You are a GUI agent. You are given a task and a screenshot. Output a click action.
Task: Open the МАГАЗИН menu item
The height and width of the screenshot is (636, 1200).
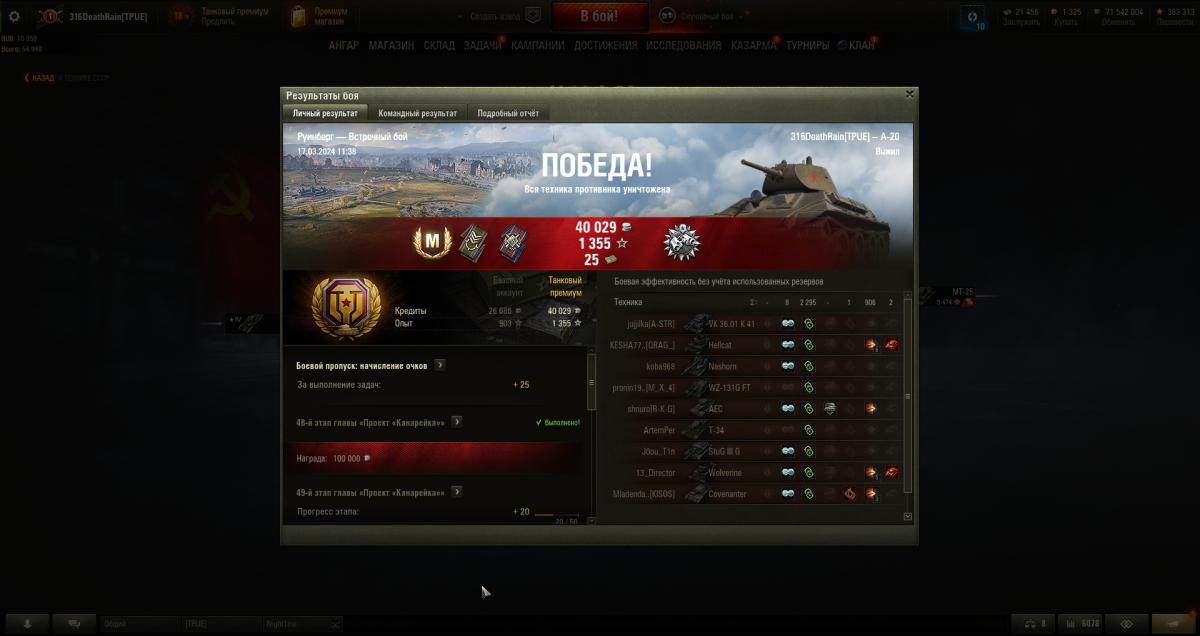[x=391, y=45]
